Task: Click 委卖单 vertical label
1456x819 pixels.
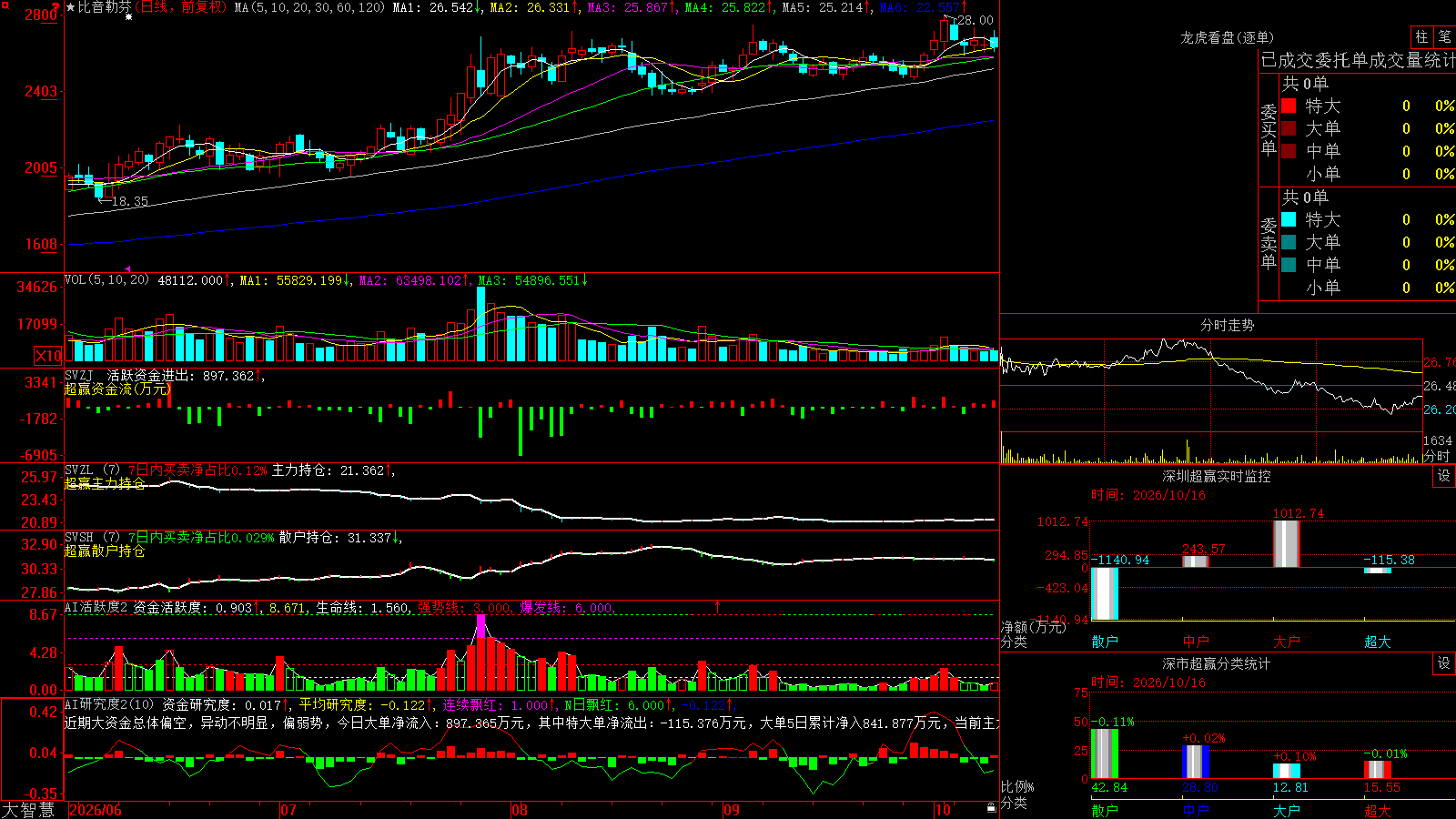Action: click(x=1269, y=243)
